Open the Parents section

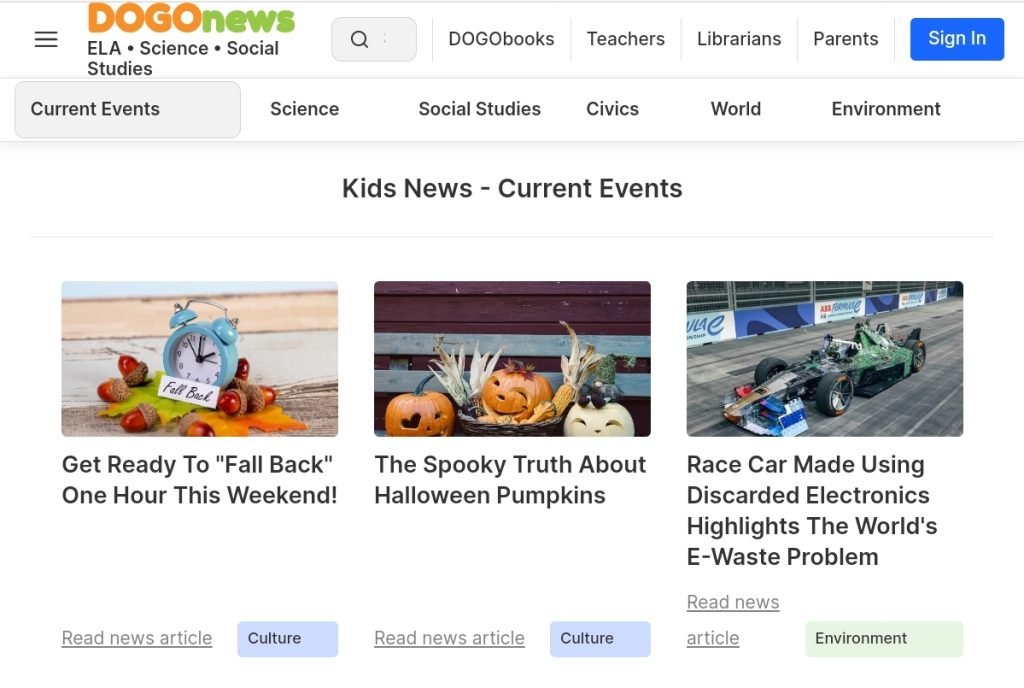pyautogui.click(x=845, y=39)
